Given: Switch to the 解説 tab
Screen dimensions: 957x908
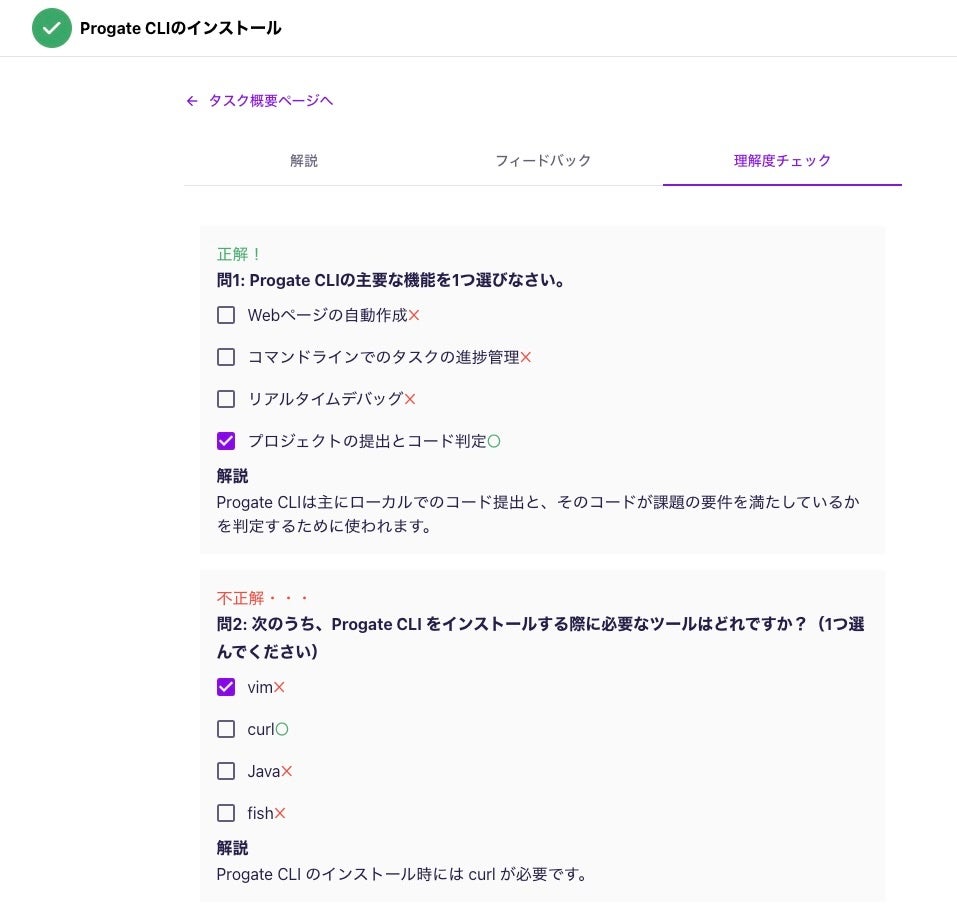Looking at the screenshot, I should tap(304, 160).
